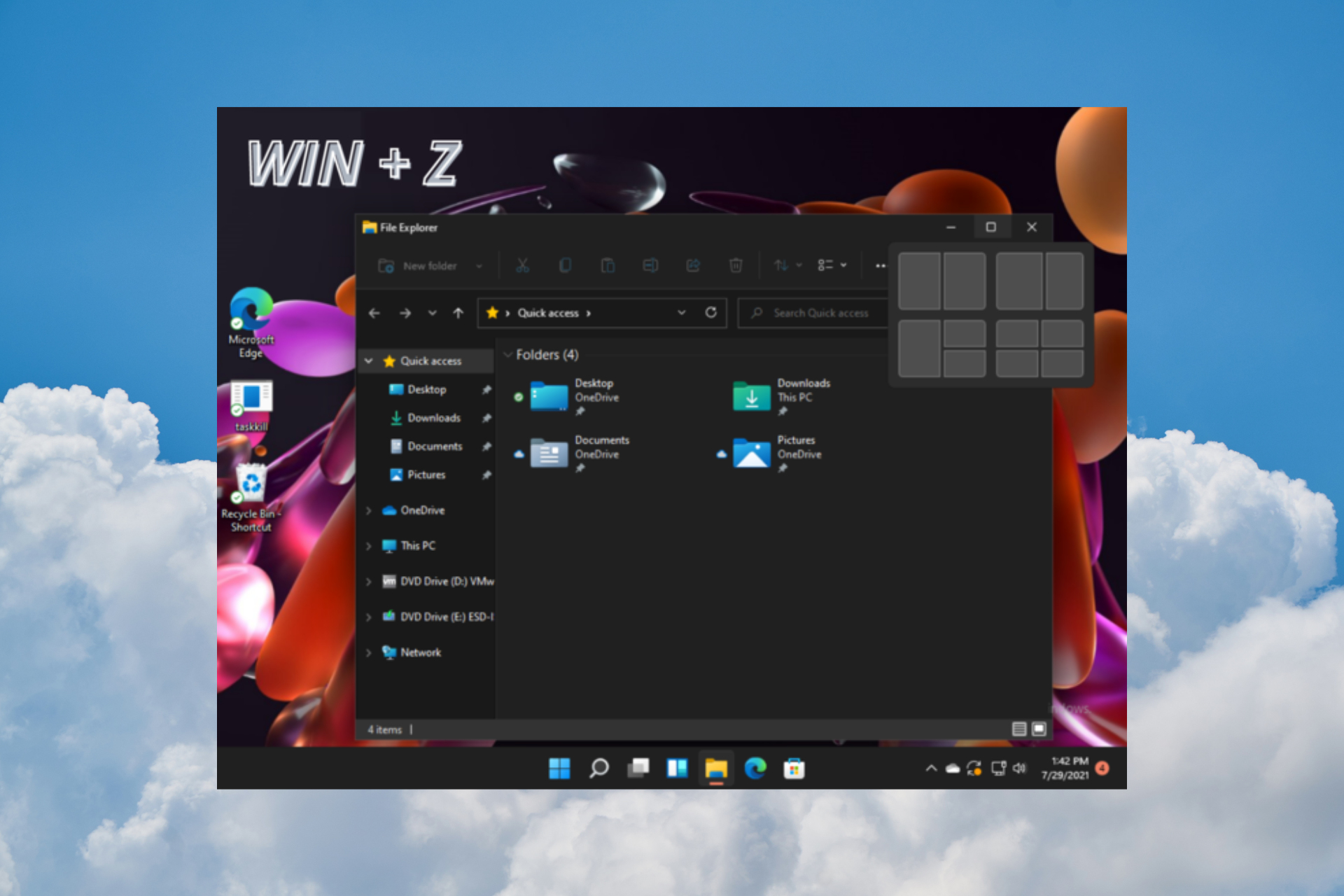Viewport: 1344px width, 896px height.
Task: Open the Windows Start menu
Action: 559,769
